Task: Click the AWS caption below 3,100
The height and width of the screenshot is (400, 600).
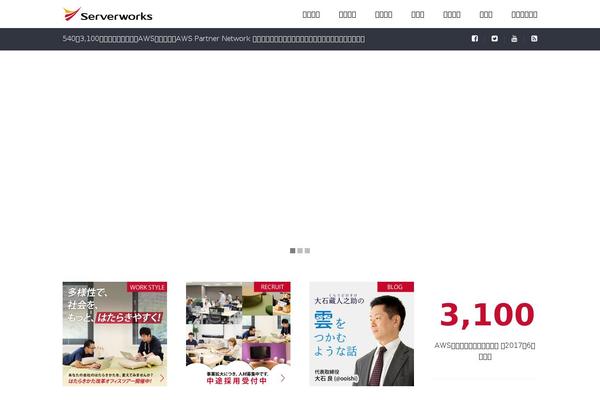Action: pos(485,349)
